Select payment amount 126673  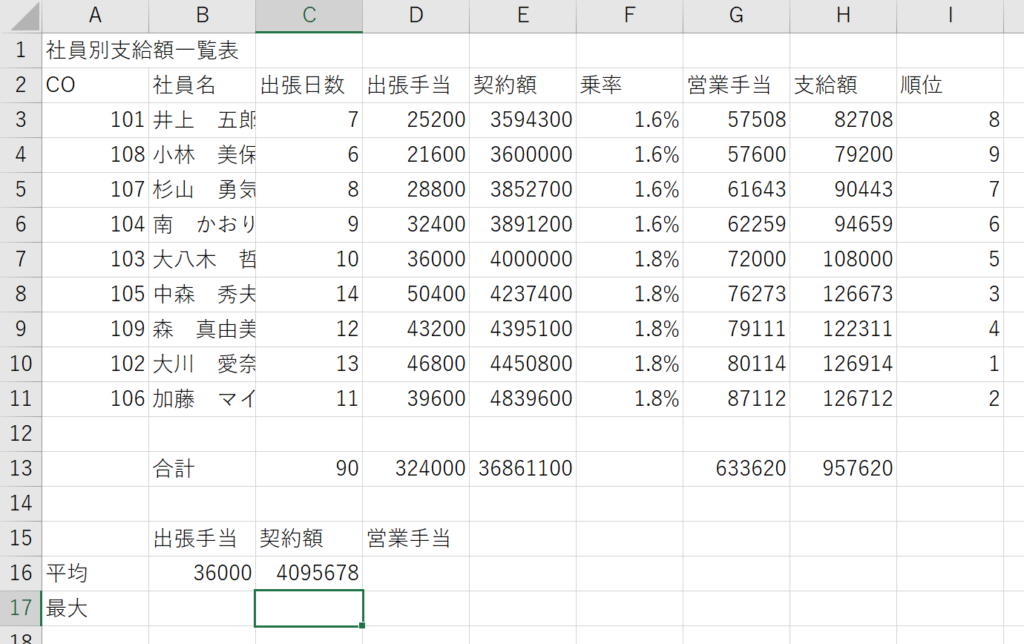(x=843, y=294)
